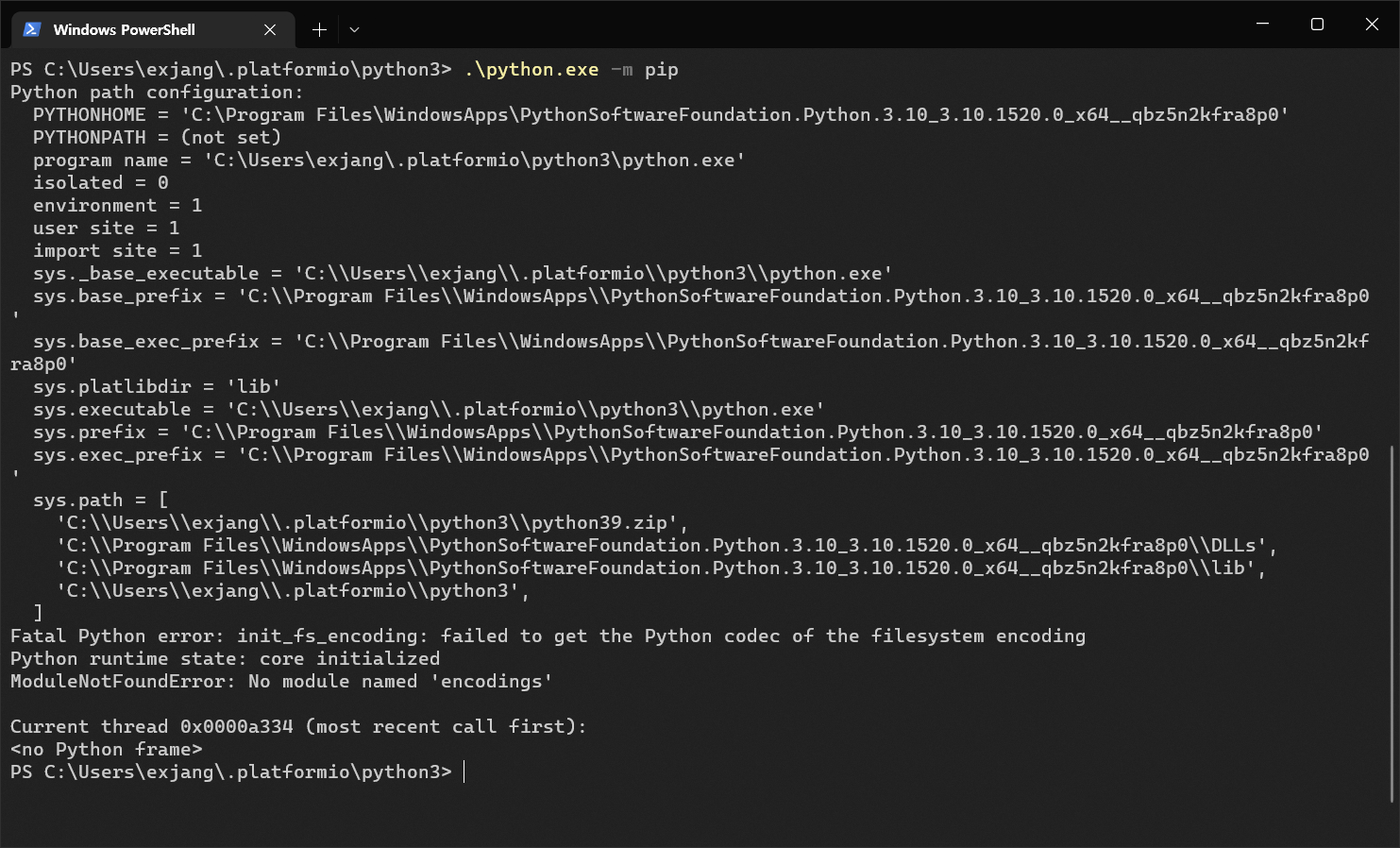Select the Windows PowerShell tab
1400x848 pixels.
coord(152,29)
